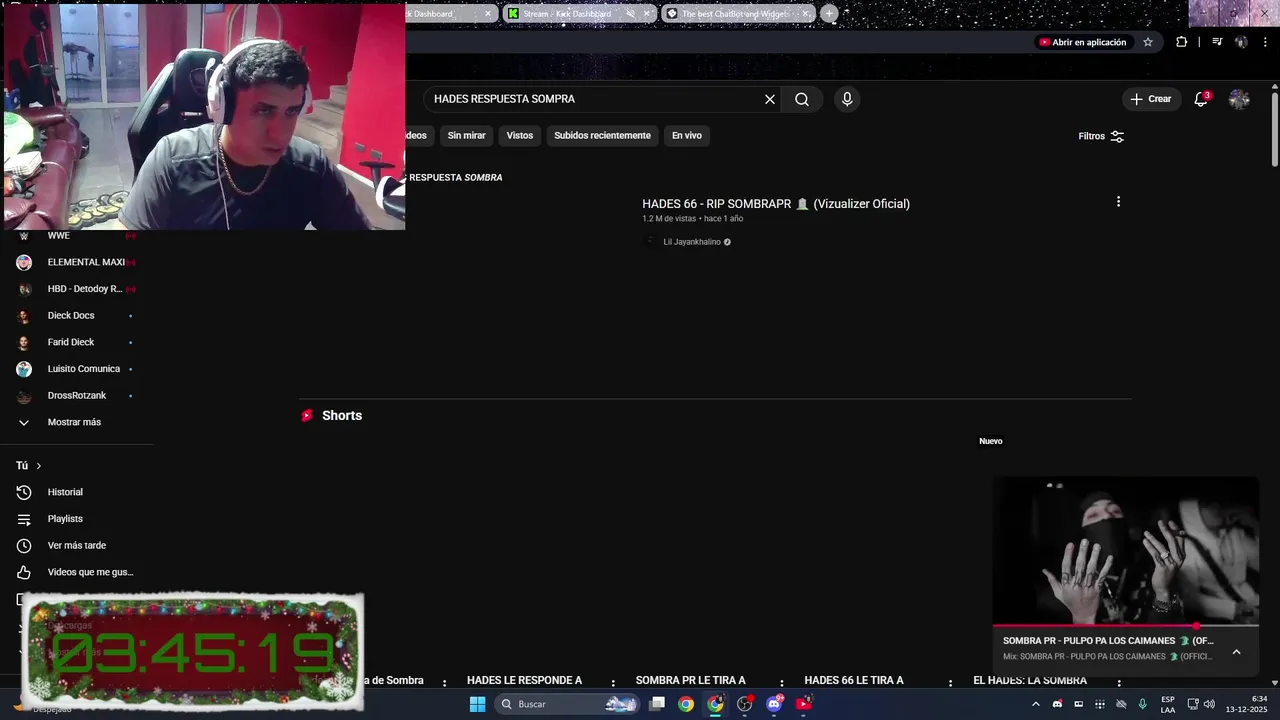Screen dimensions: 1280x720
Task: Close the Stream - Kick Dashboard tab
Action: pos(647,14)
